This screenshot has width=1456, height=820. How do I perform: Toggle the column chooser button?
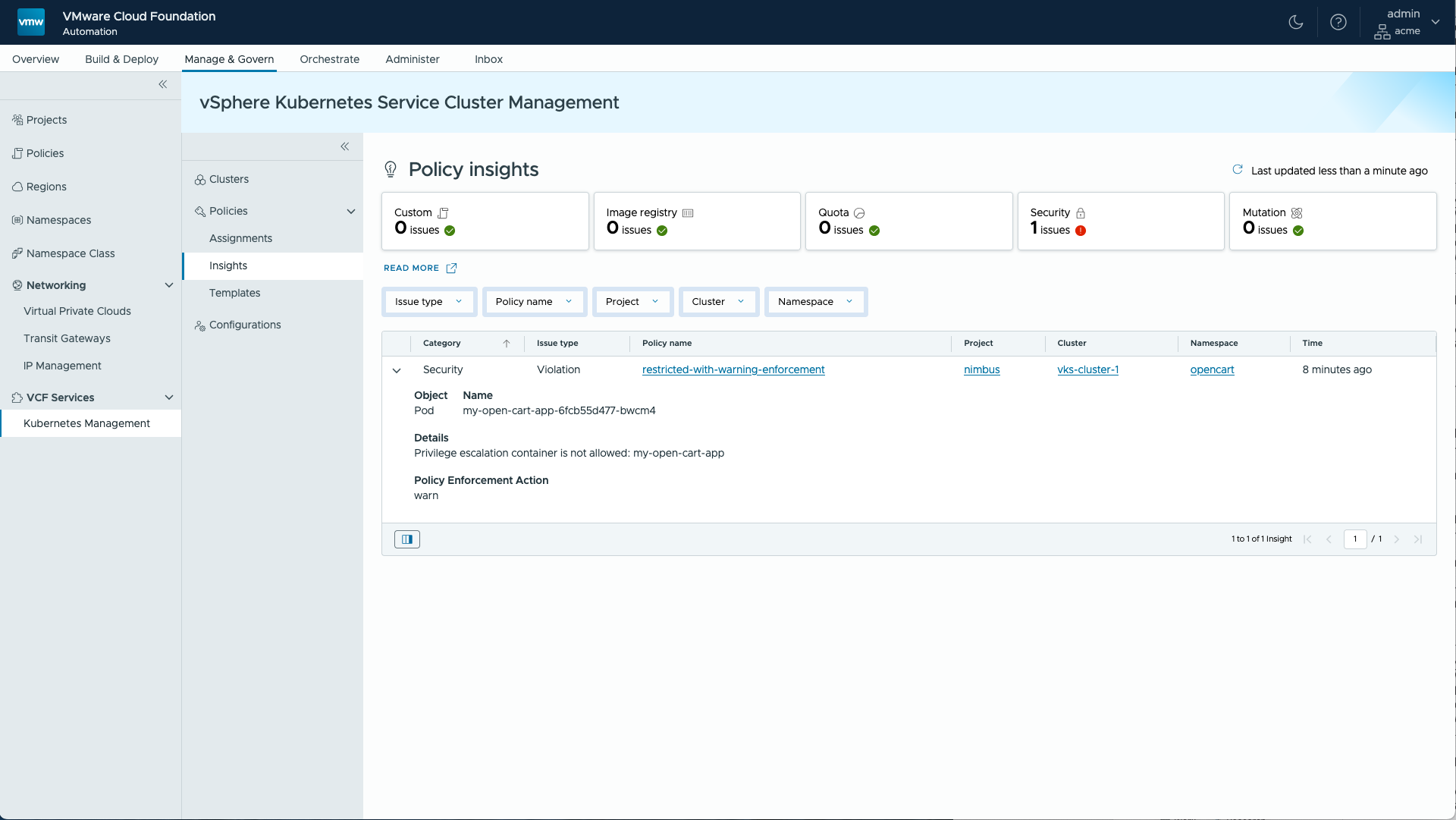(407, 539)
